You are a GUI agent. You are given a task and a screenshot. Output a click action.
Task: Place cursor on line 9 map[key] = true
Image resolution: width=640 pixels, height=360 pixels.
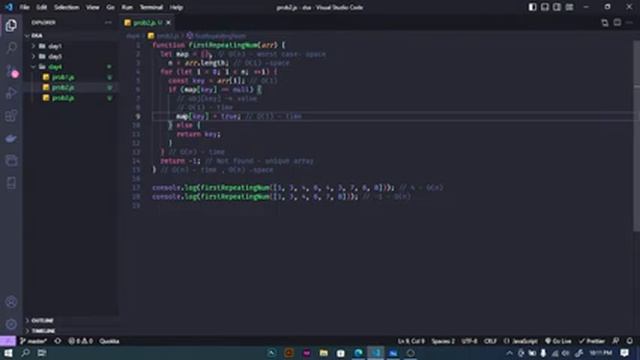(x=208, y=116)
